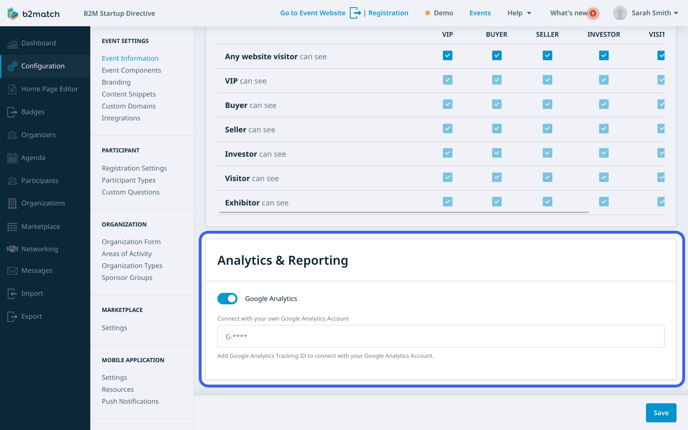Viewport: 688px width, 430px height.
Task: Open Marketplace sidebar icon
Action: (x=12, y=227)
